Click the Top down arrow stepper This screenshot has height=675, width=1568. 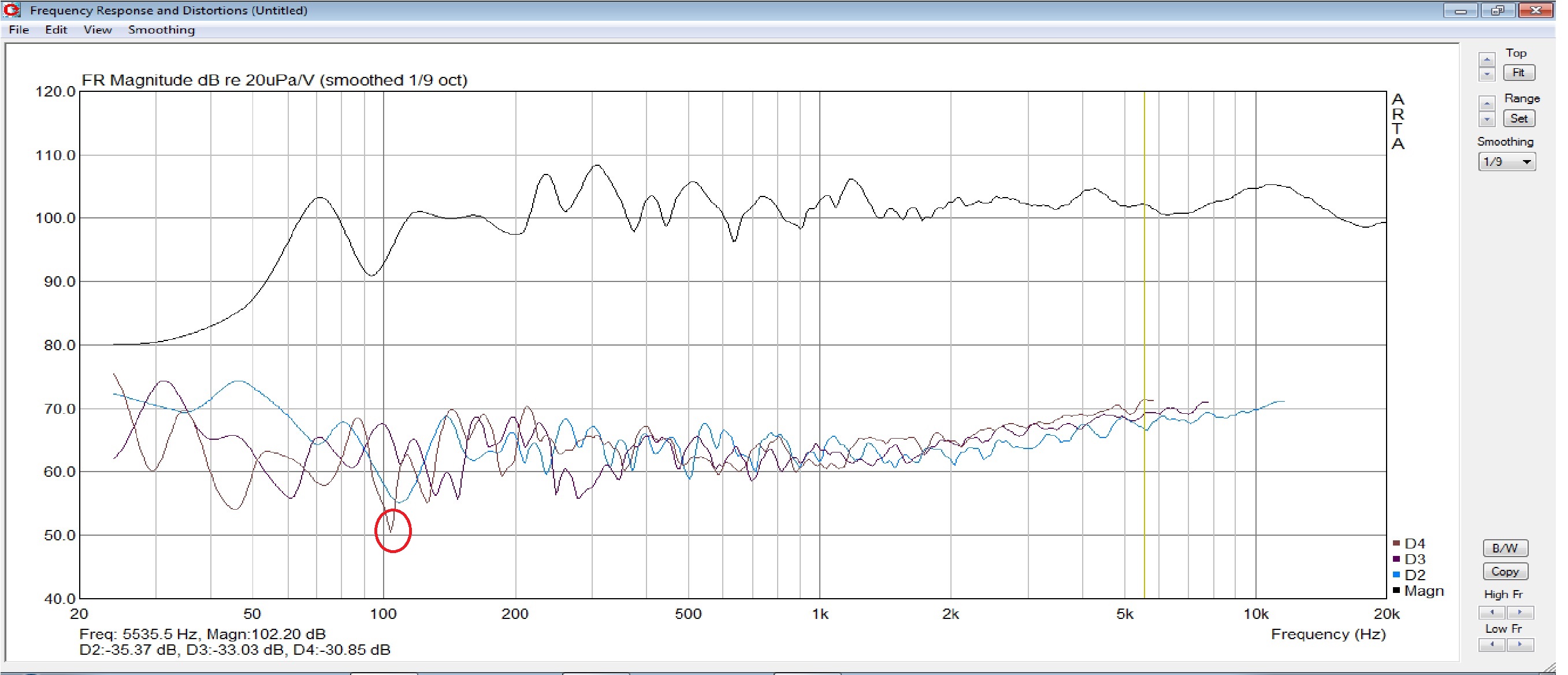(x=1487, y=74)
